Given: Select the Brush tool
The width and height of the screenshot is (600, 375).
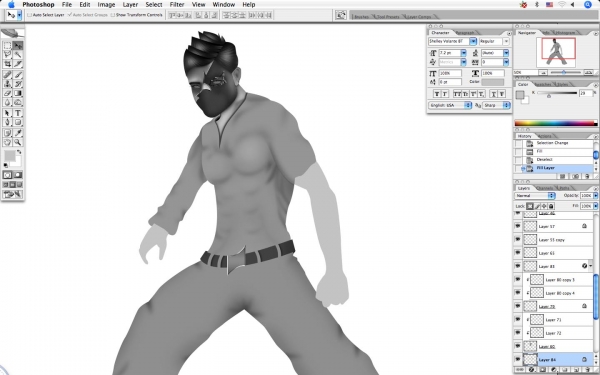Looking at the screenshot, I should [x=18, y=75].
